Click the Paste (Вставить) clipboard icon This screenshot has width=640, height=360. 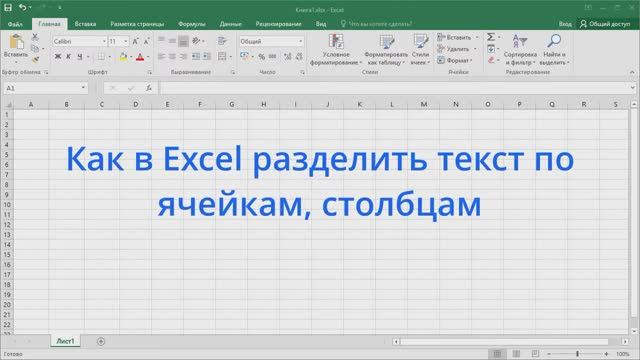16,42
